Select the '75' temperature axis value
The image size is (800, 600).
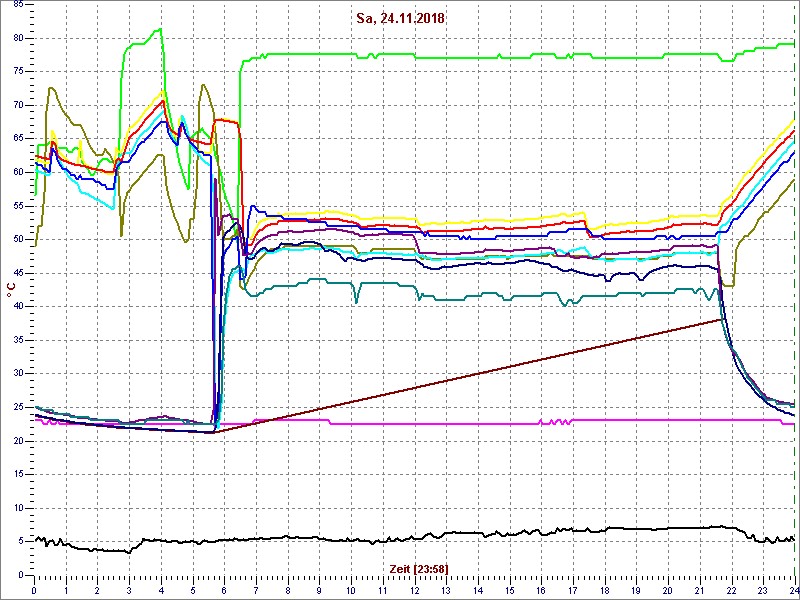click(17, 71)
